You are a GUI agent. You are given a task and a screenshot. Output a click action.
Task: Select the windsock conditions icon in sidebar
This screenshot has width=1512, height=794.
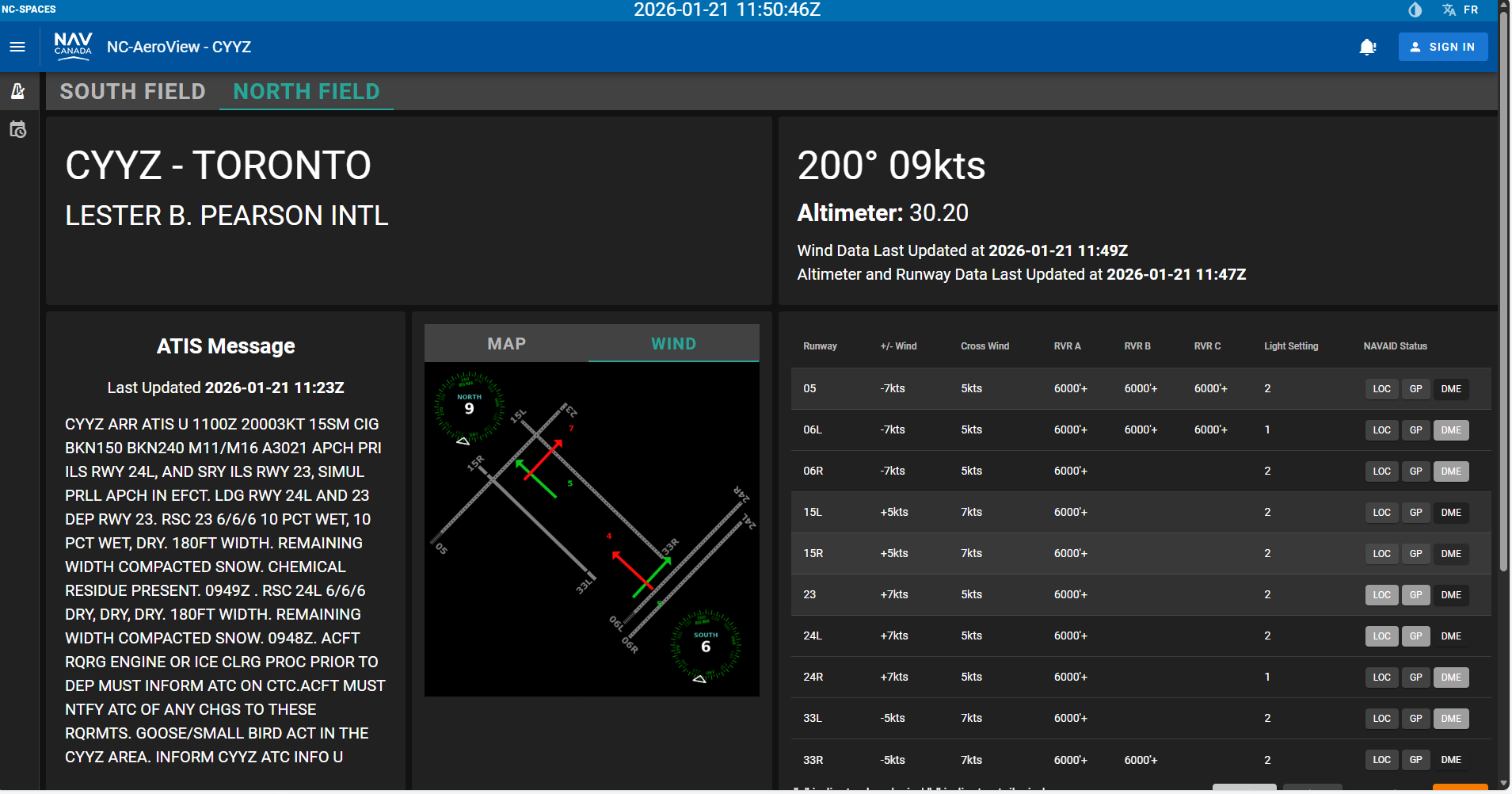coord(18,90)
